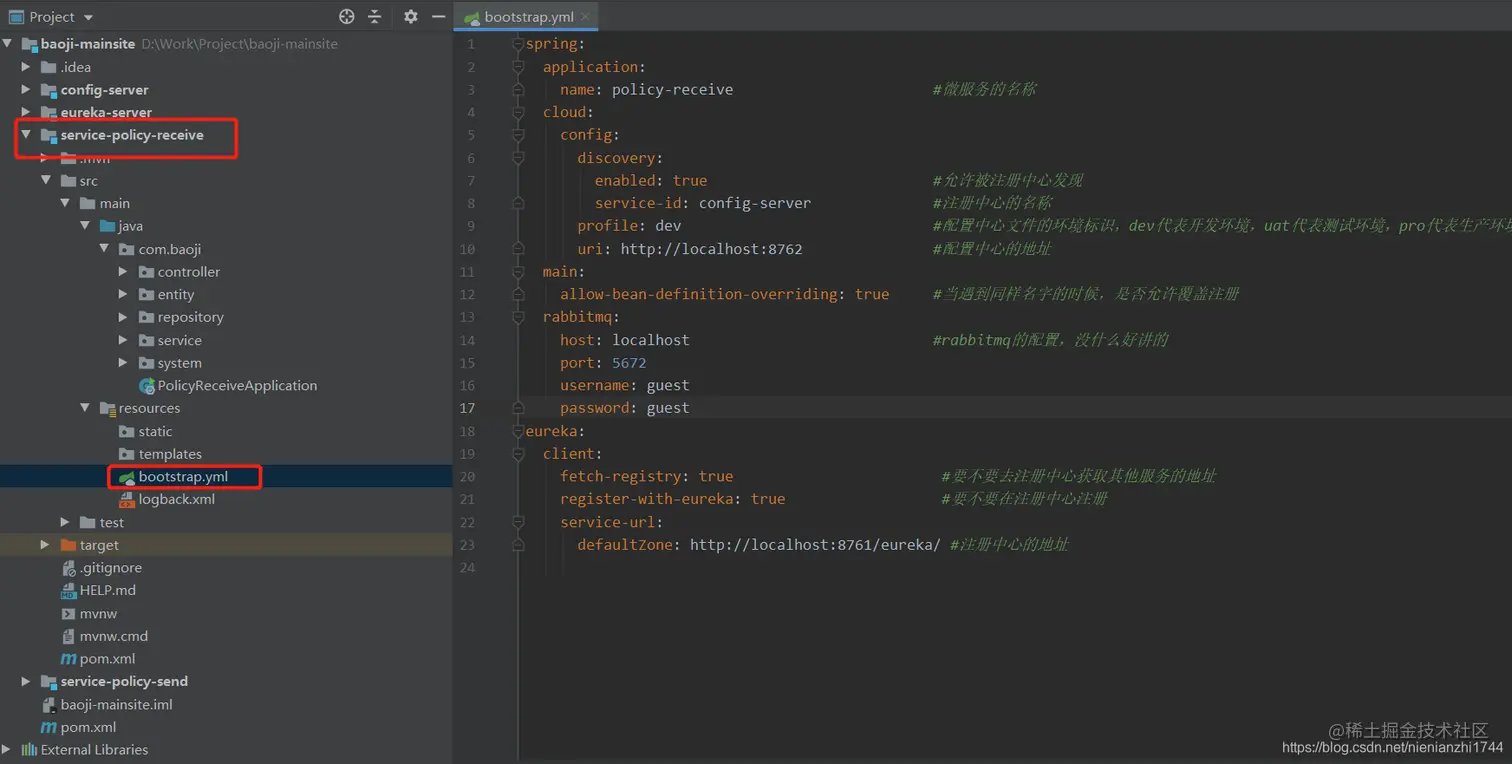1512x764 pixels.
Task: Expand the config-server module
Action: pos(26,90)
